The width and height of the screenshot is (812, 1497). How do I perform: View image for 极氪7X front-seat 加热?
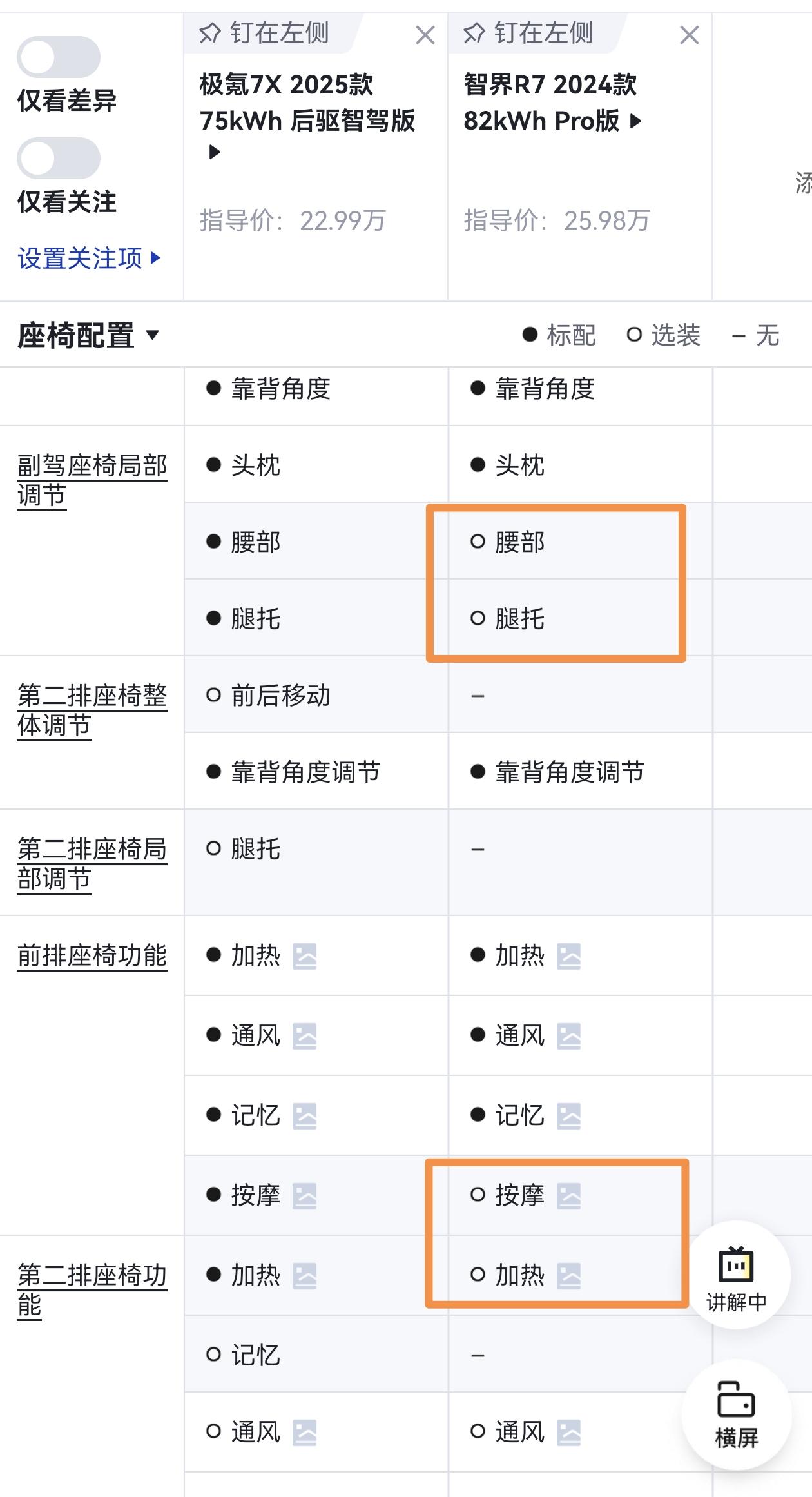point(305,956)
